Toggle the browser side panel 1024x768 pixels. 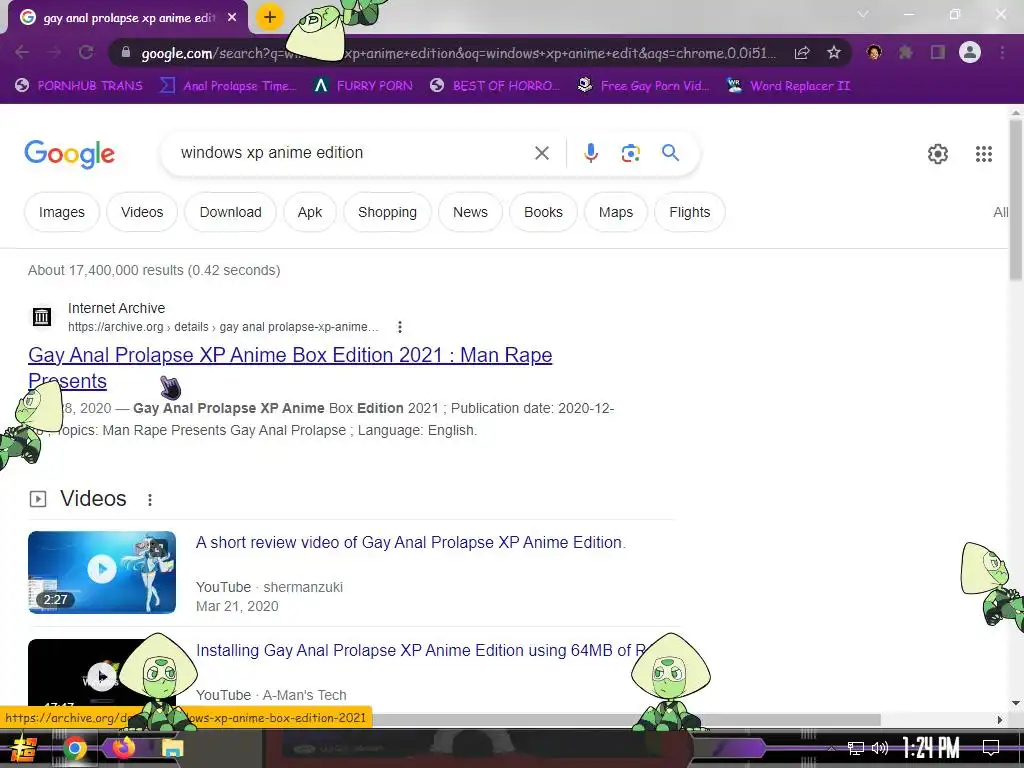pos(938,52)
